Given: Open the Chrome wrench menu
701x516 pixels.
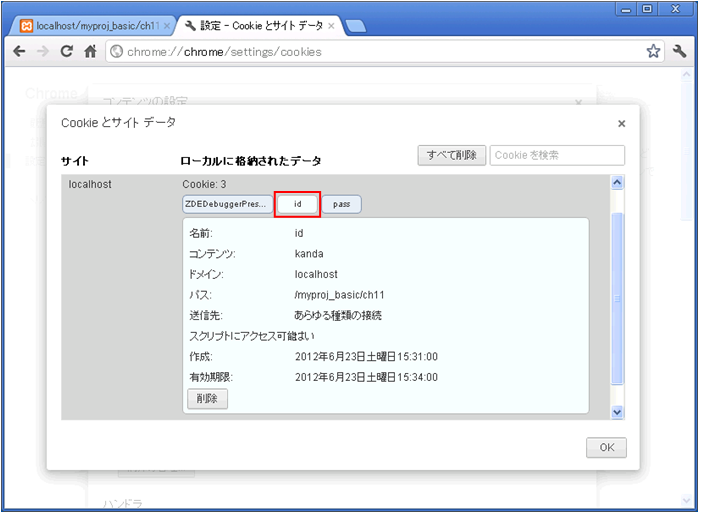Looking at the screenshot, I should coord(679,51).
